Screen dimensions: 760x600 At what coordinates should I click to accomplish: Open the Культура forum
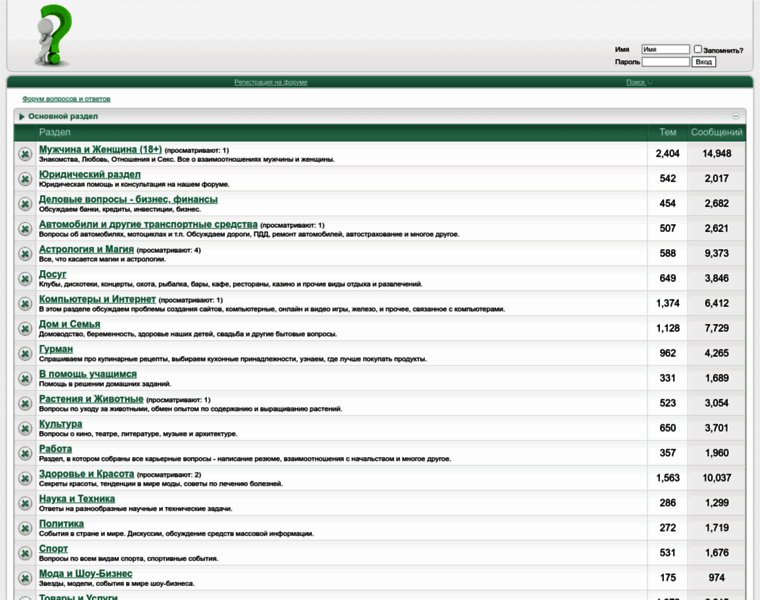61,424
